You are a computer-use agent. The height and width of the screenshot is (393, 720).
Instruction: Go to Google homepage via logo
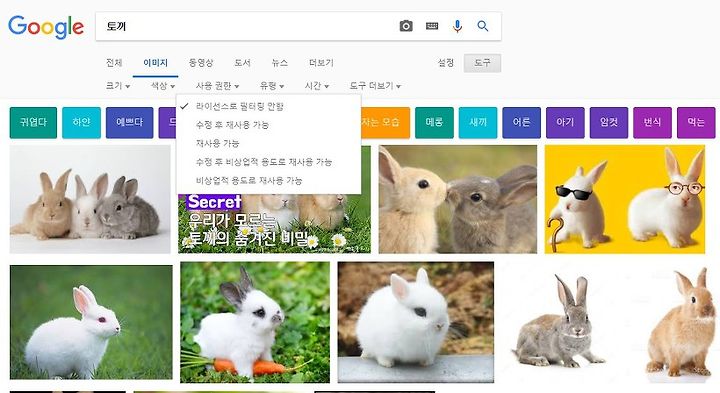tap(46, 27)
